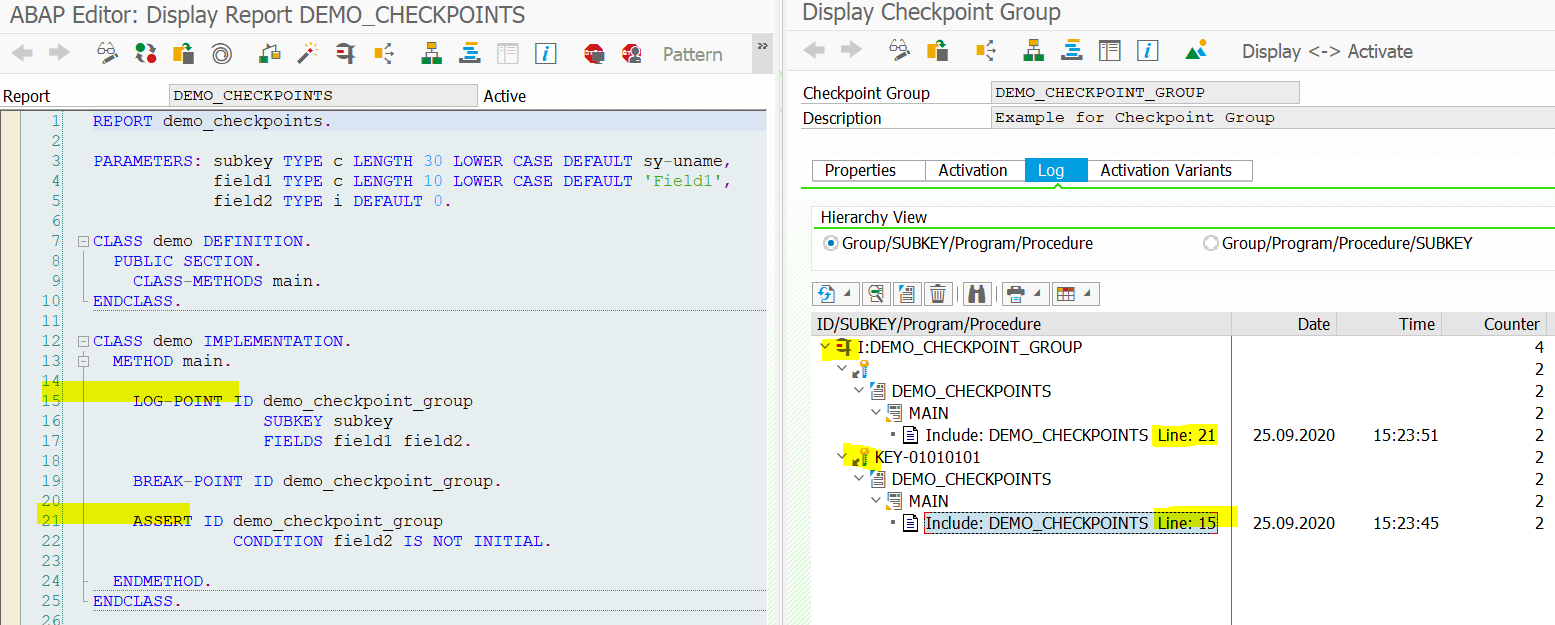Click the Find binoculars icon in Log toolbar
Screen dimensions: 1555x625
[x=977, y=294]
